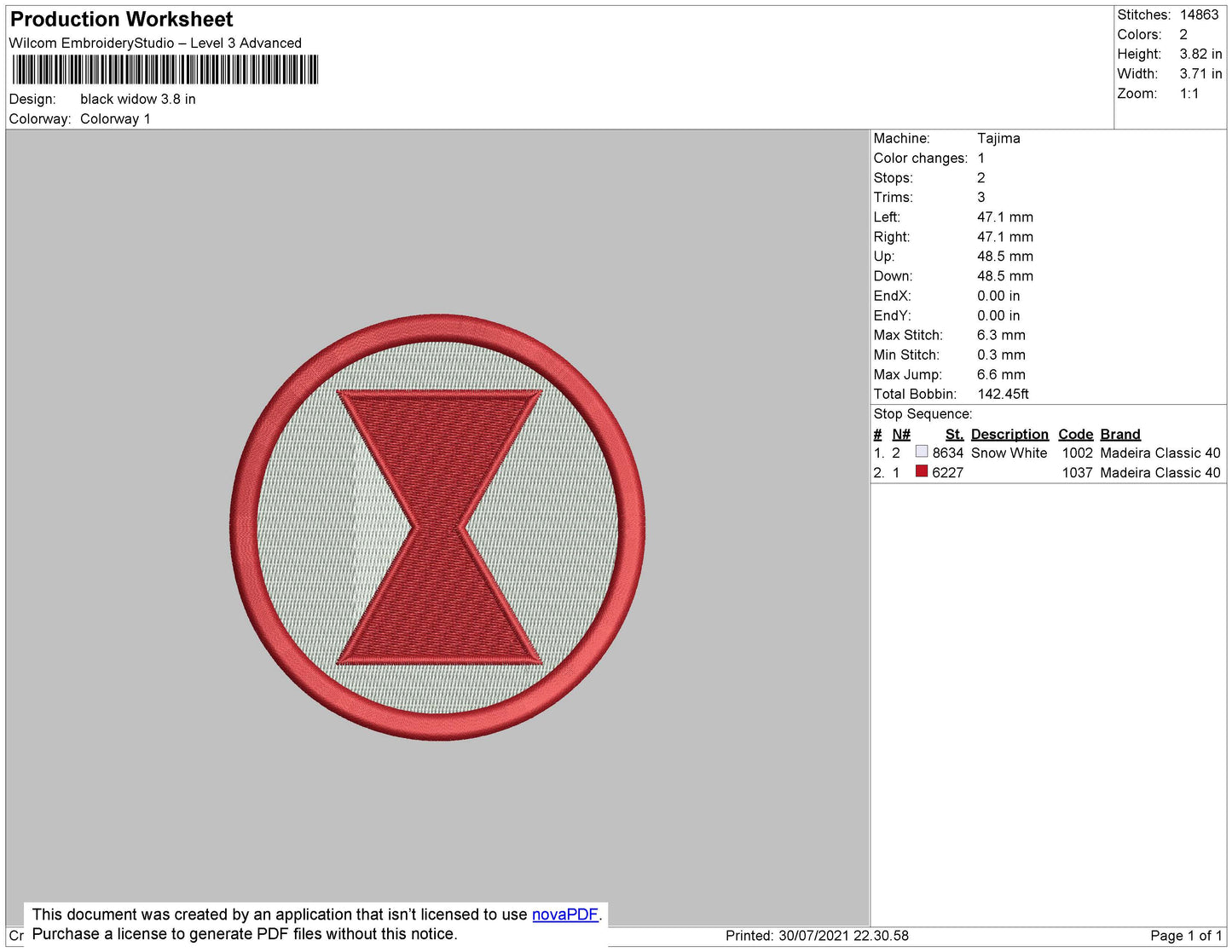Image resolution: width=1232 pixels, height=952 pixels.
Task: Click the Machine value Tajima
Action: [998, 139]
